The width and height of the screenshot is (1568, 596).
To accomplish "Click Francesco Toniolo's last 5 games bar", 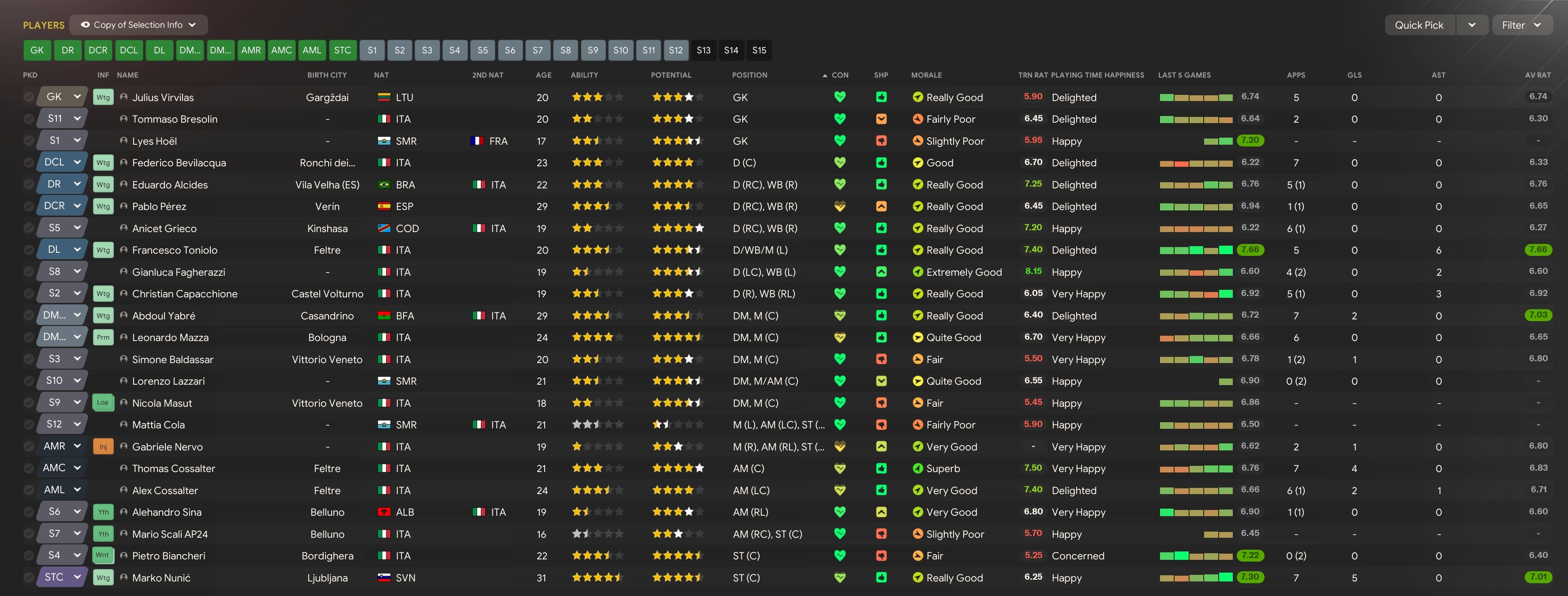I will 1196,250.
